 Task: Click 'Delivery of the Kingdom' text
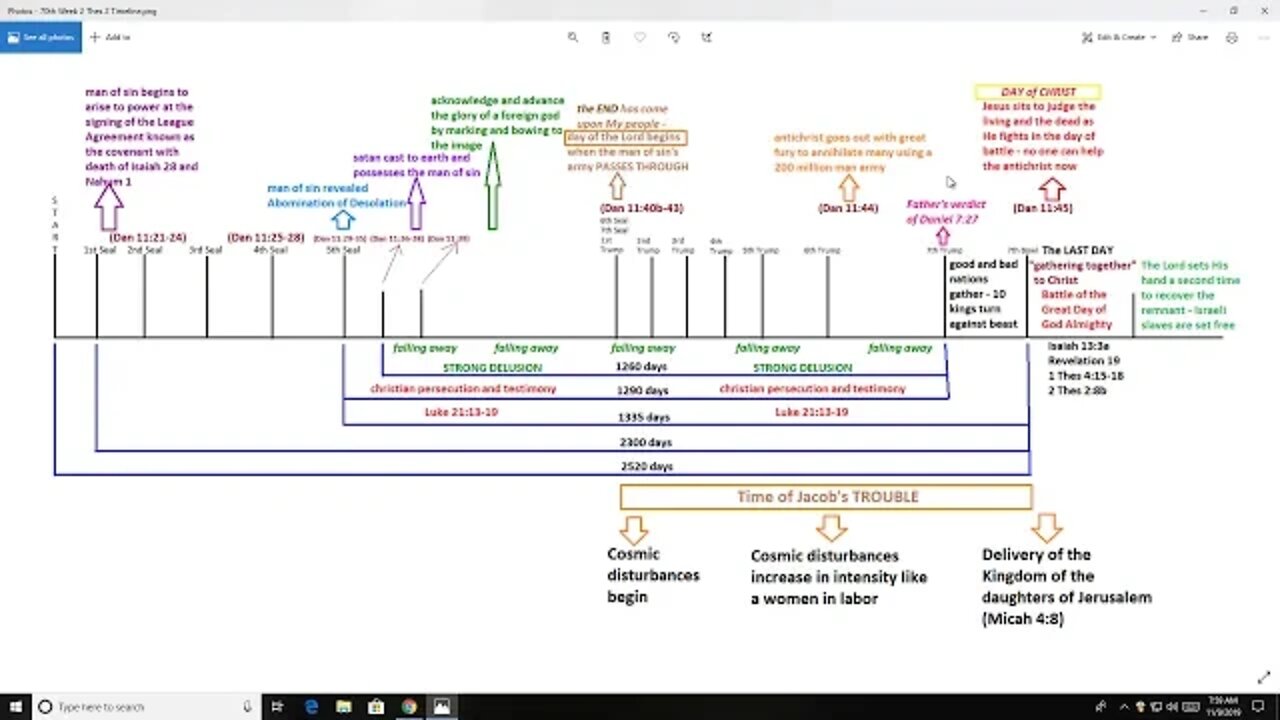(x=1066, y=587)
